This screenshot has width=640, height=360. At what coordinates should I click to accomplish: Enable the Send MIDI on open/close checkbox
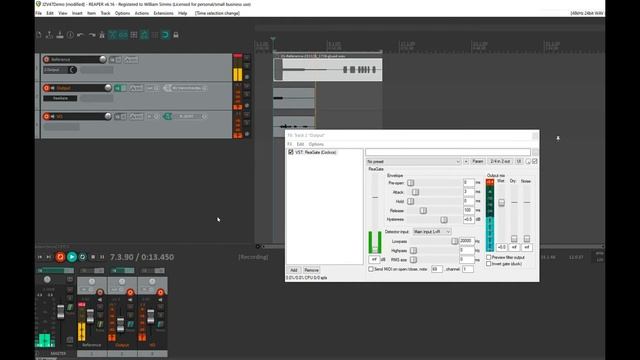pyautogui.click(x=371, y=269)
